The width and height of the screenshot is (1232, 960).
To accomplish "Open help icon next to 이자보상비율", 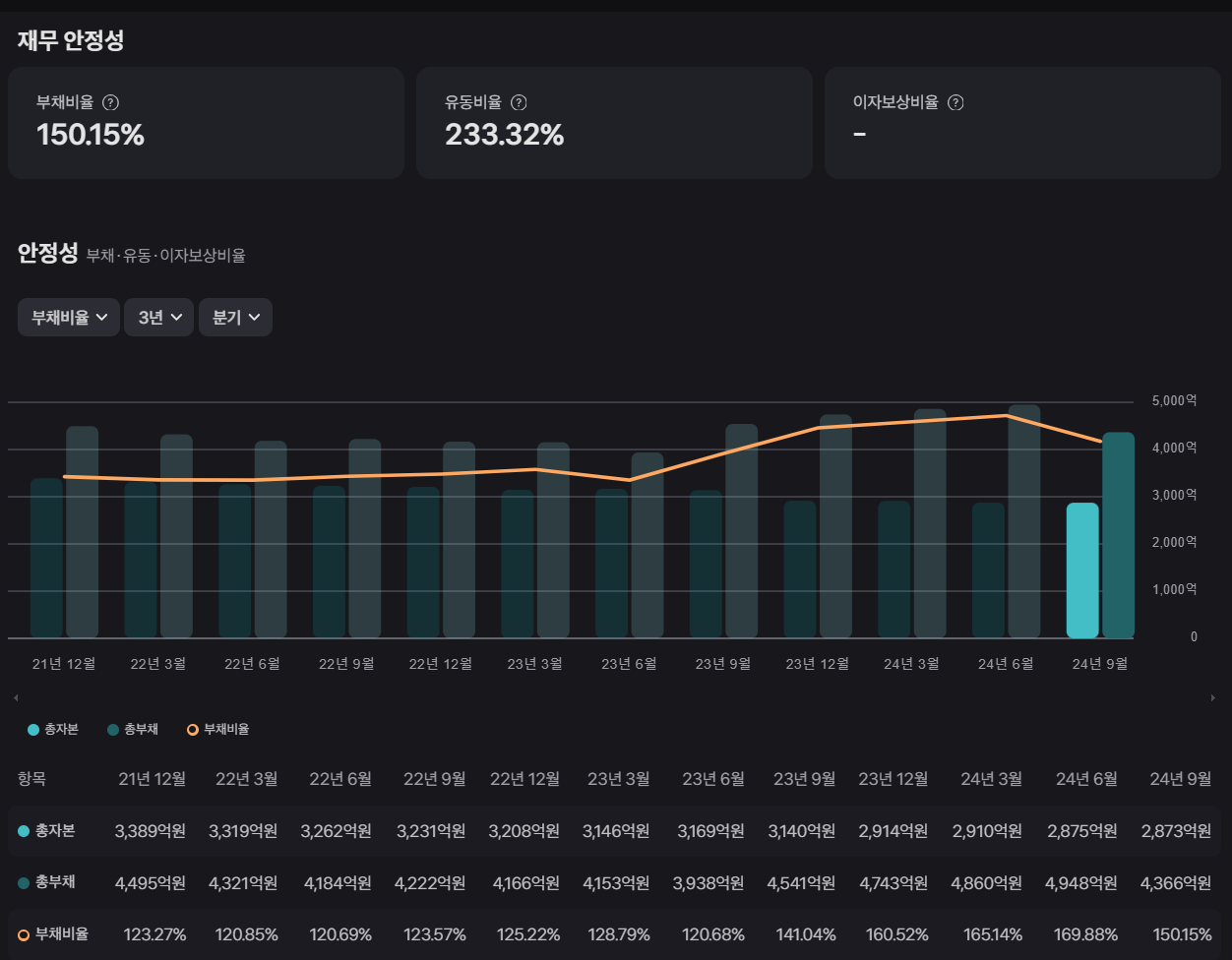I will coord(955,102).
